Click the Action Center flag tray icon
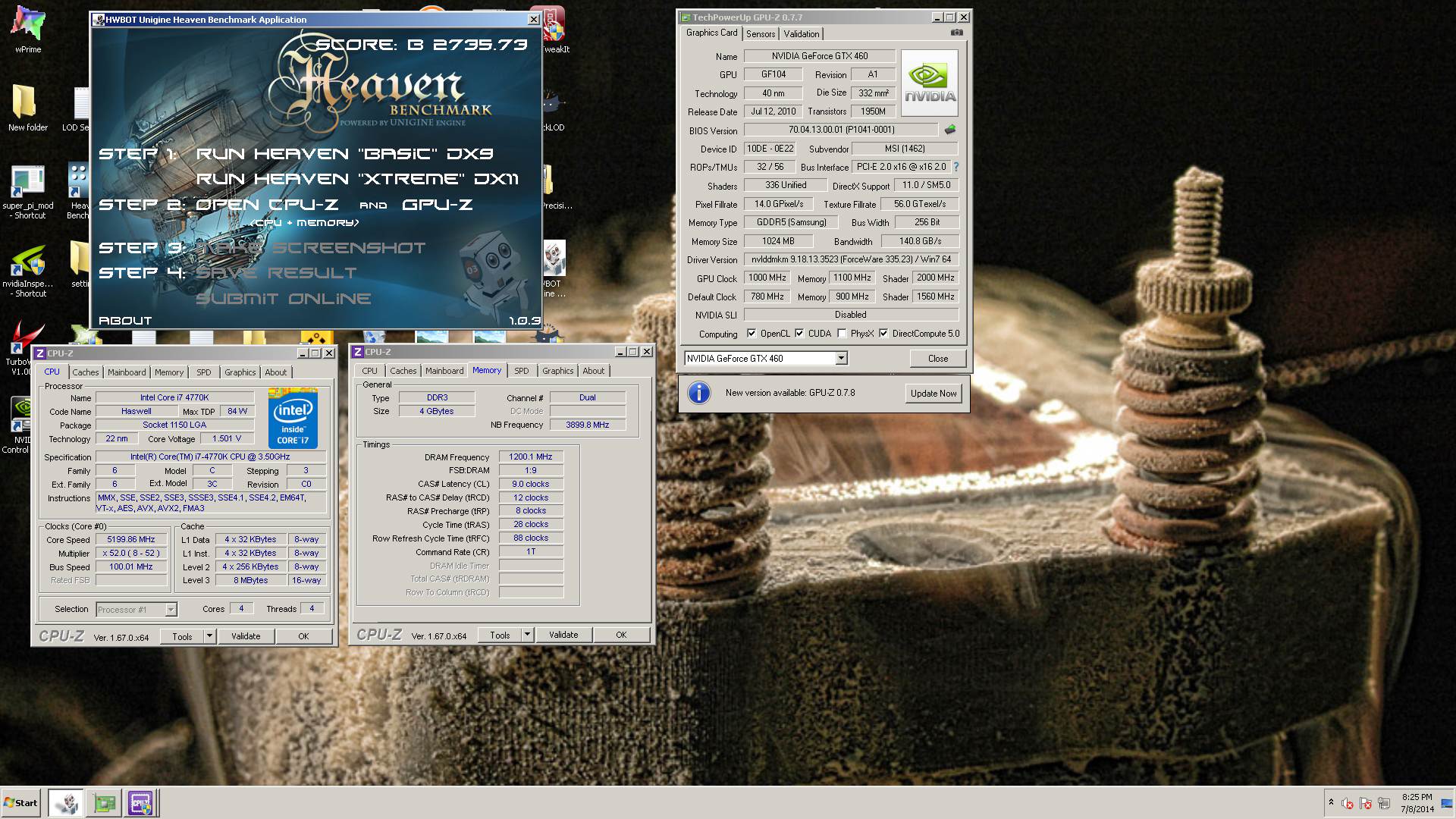 [x=1366, y=803]
